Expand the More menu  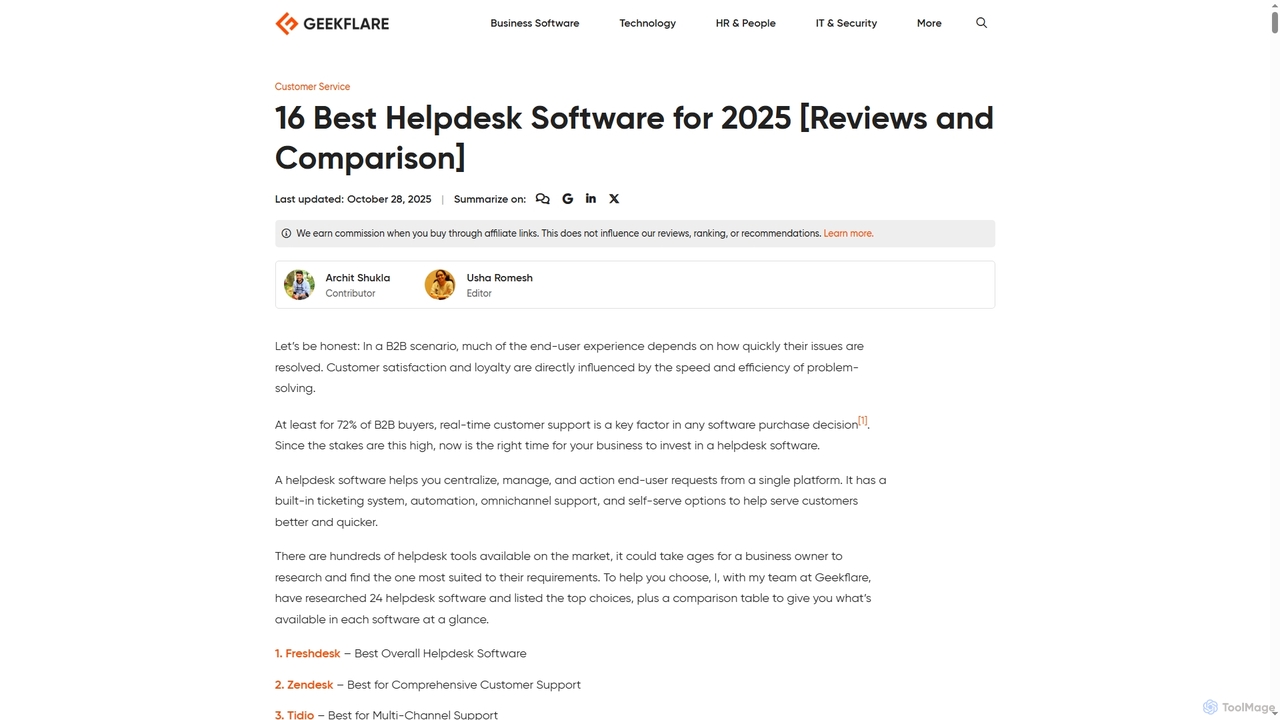coord(929,23)
